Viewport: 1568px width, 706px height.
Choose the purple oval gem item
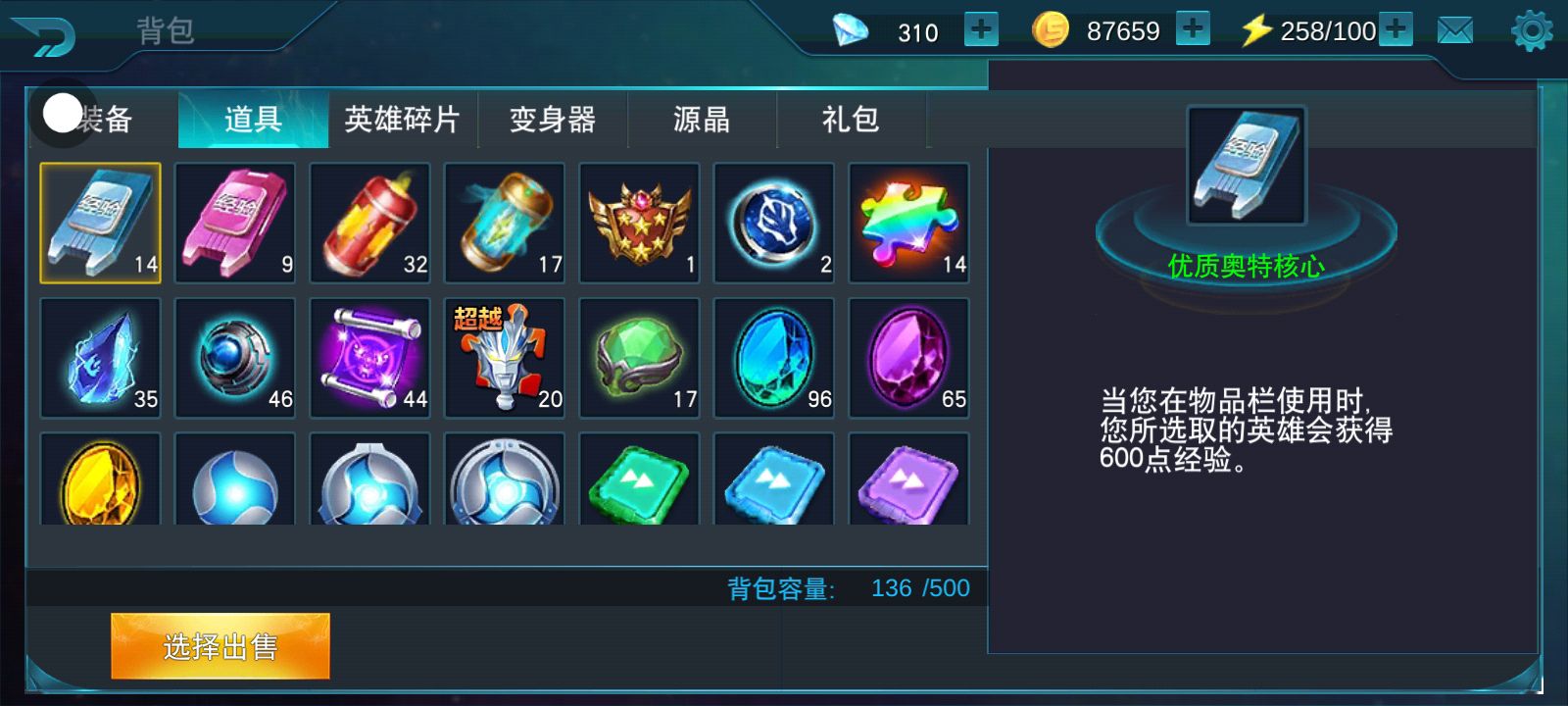tap(908, 359)
